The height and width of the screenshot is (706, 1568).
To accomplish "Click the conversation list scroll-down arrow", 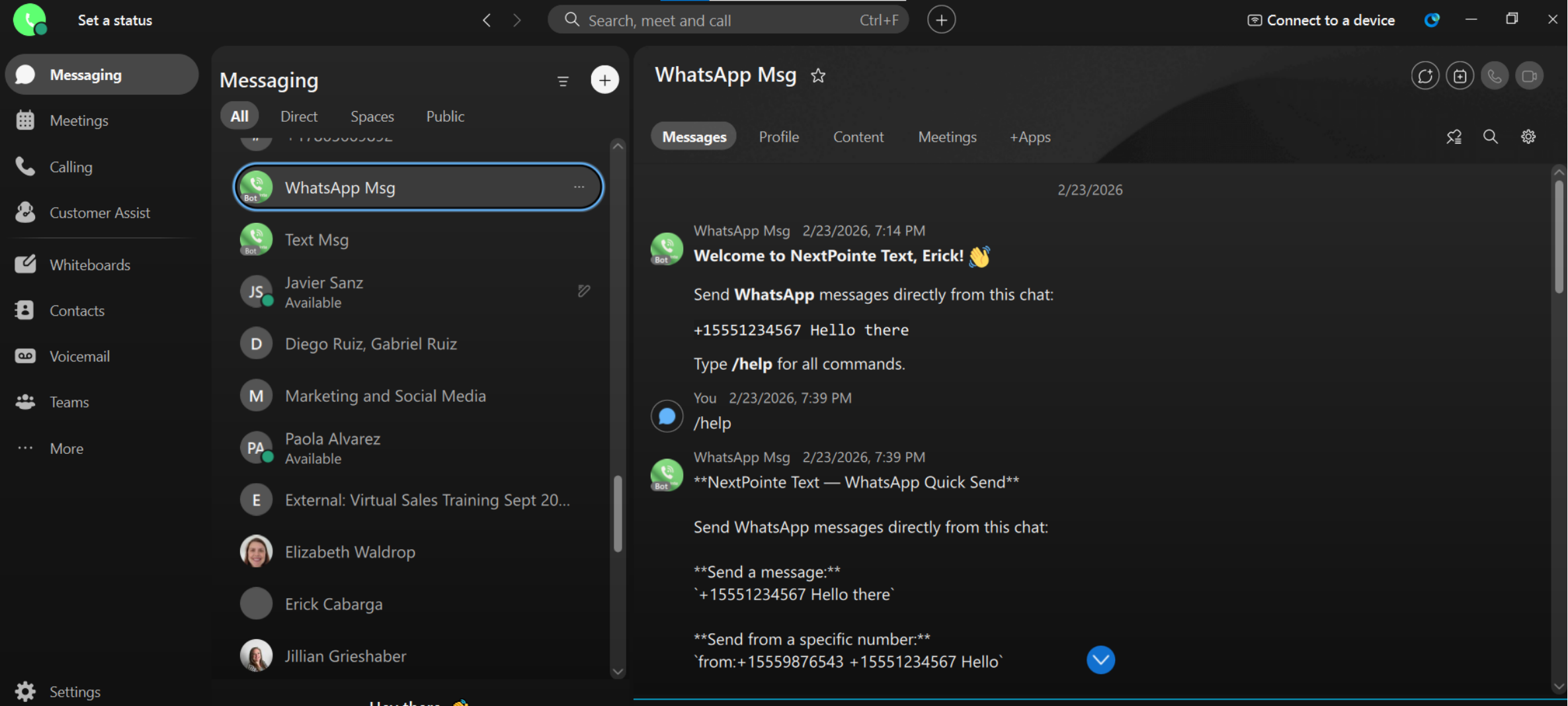I will tap(618, 671).
